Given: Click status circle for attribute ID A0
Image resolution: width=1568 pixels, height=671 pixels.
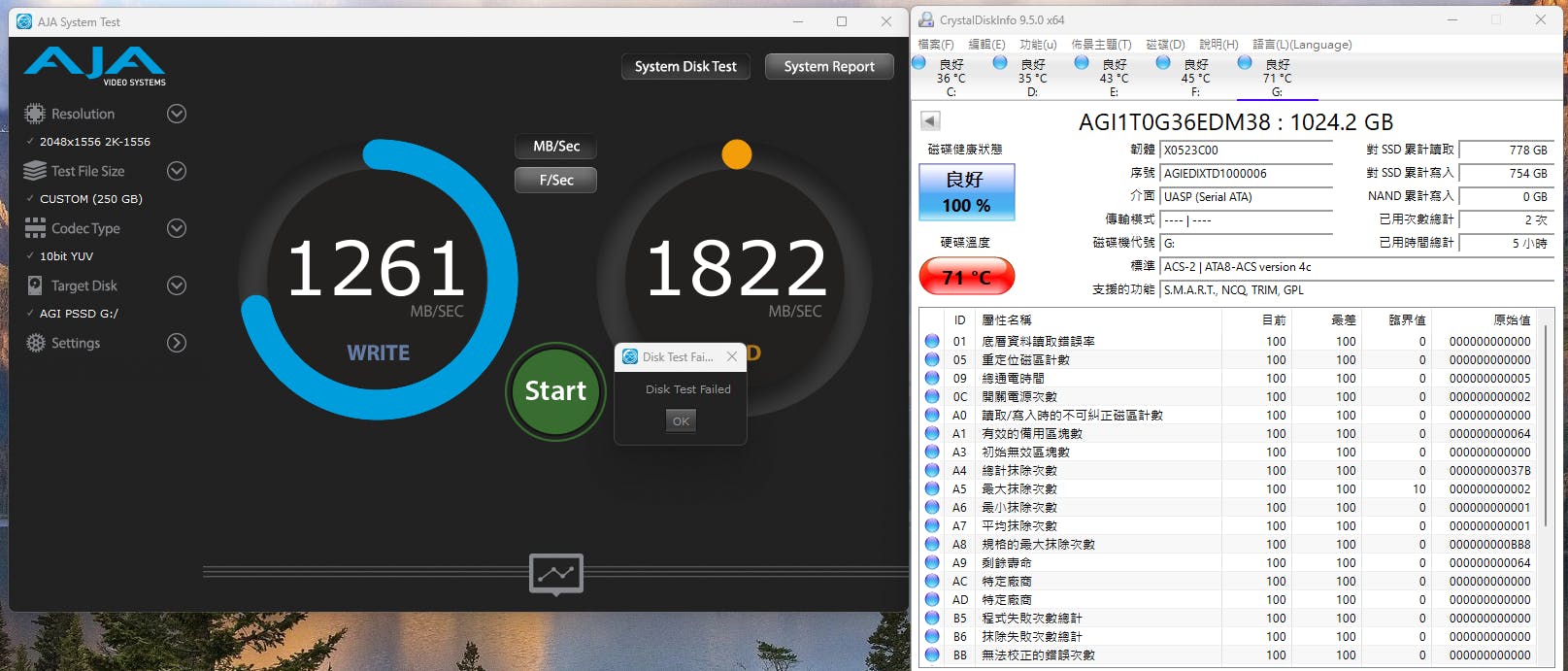Looking at the screenshot, I should click(x=932, y=415).
